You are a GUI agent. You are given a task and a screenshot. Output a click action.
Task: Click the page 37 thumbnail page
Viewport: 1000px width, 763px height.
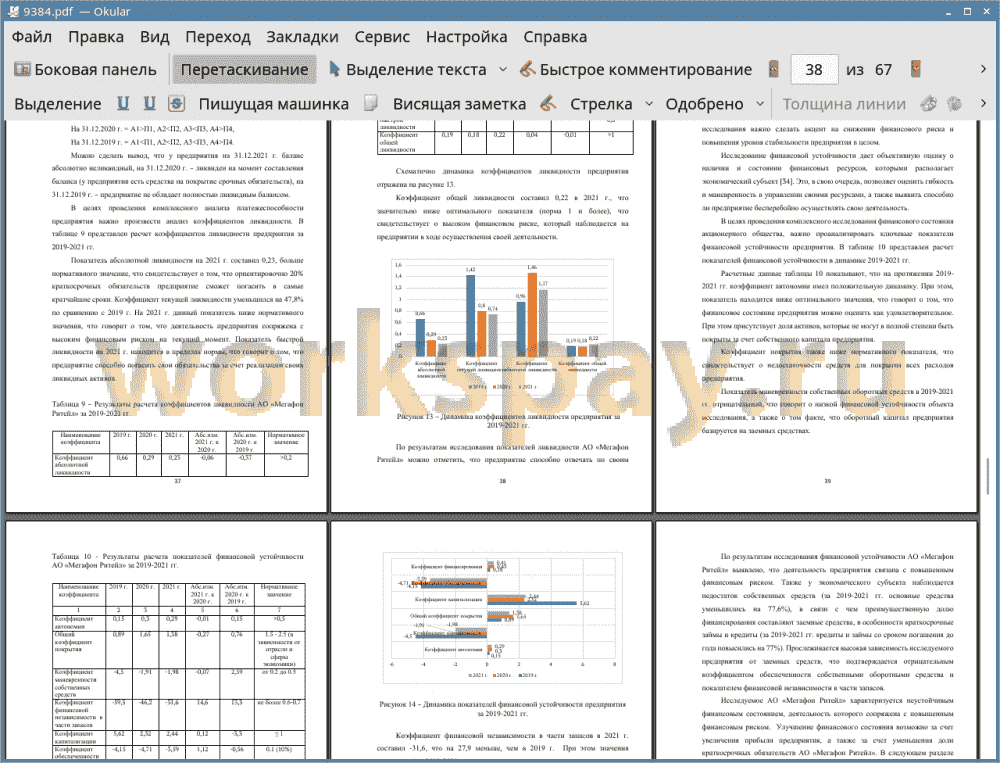click(x=166, y=316)
